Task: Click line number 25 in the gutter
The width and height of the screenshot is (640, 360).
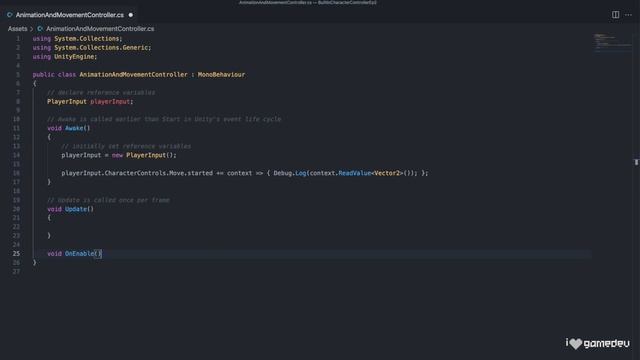Action: point(16,253)
